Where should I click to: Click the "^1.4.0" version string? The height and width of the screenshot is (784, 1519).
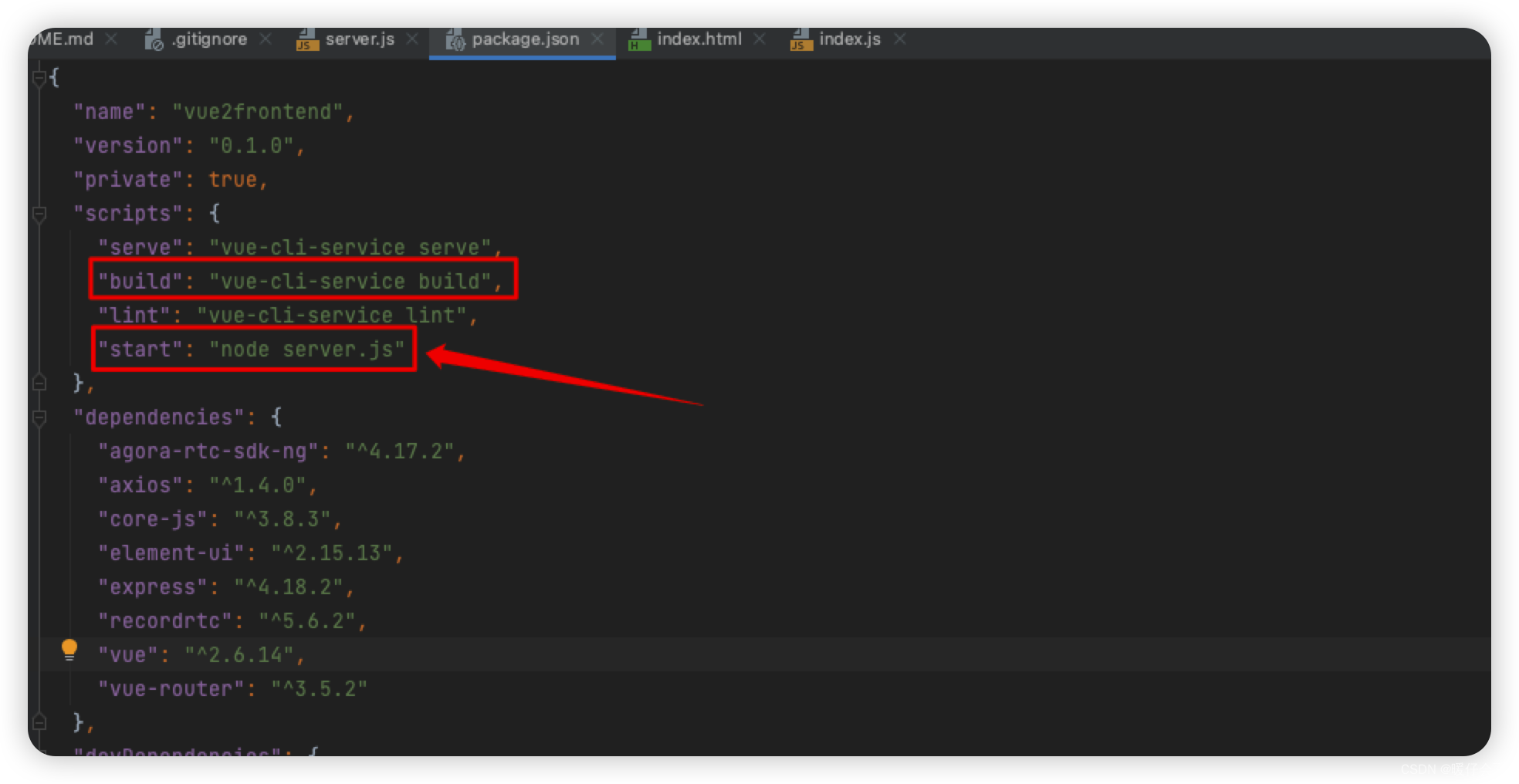pos(258,485)
